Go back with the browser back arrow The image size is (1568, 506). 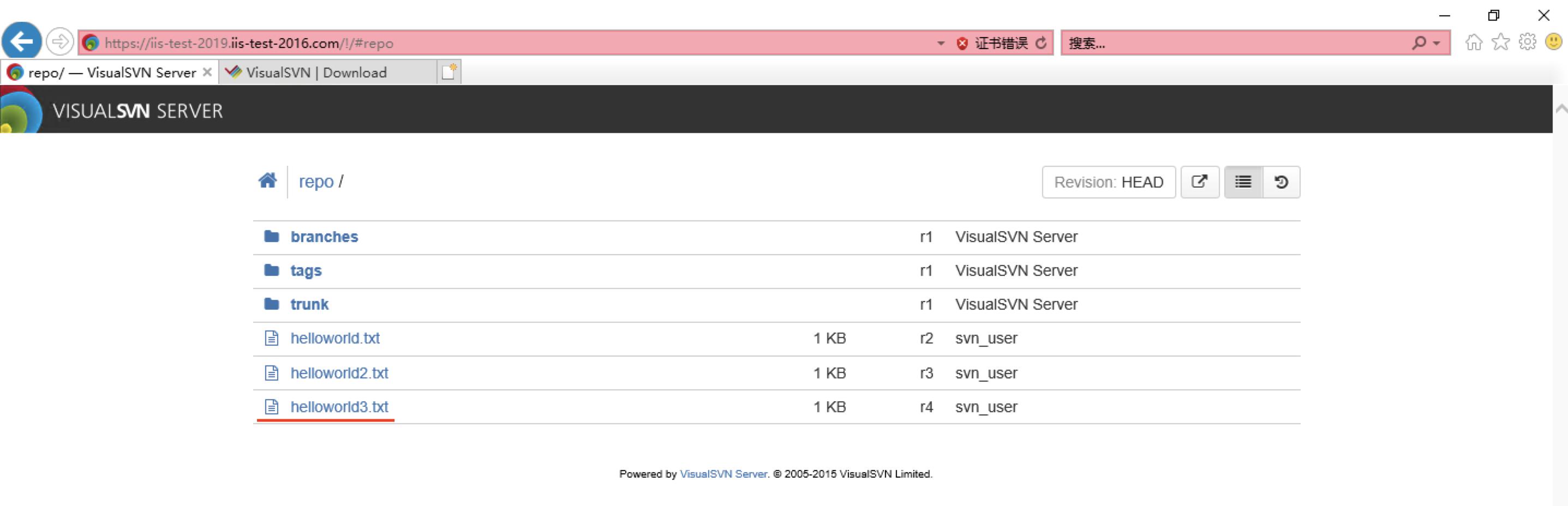(x=22, y=42)
